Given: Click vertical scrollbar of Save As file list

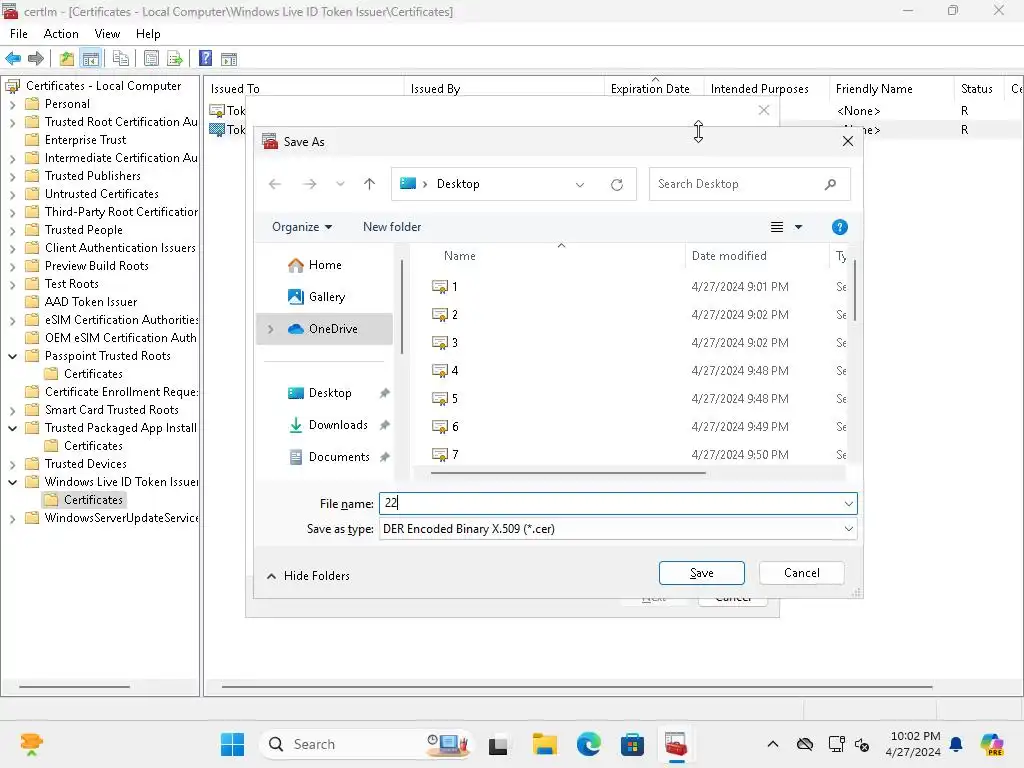Looking at the screenshot, I should (x=854, y=291).
